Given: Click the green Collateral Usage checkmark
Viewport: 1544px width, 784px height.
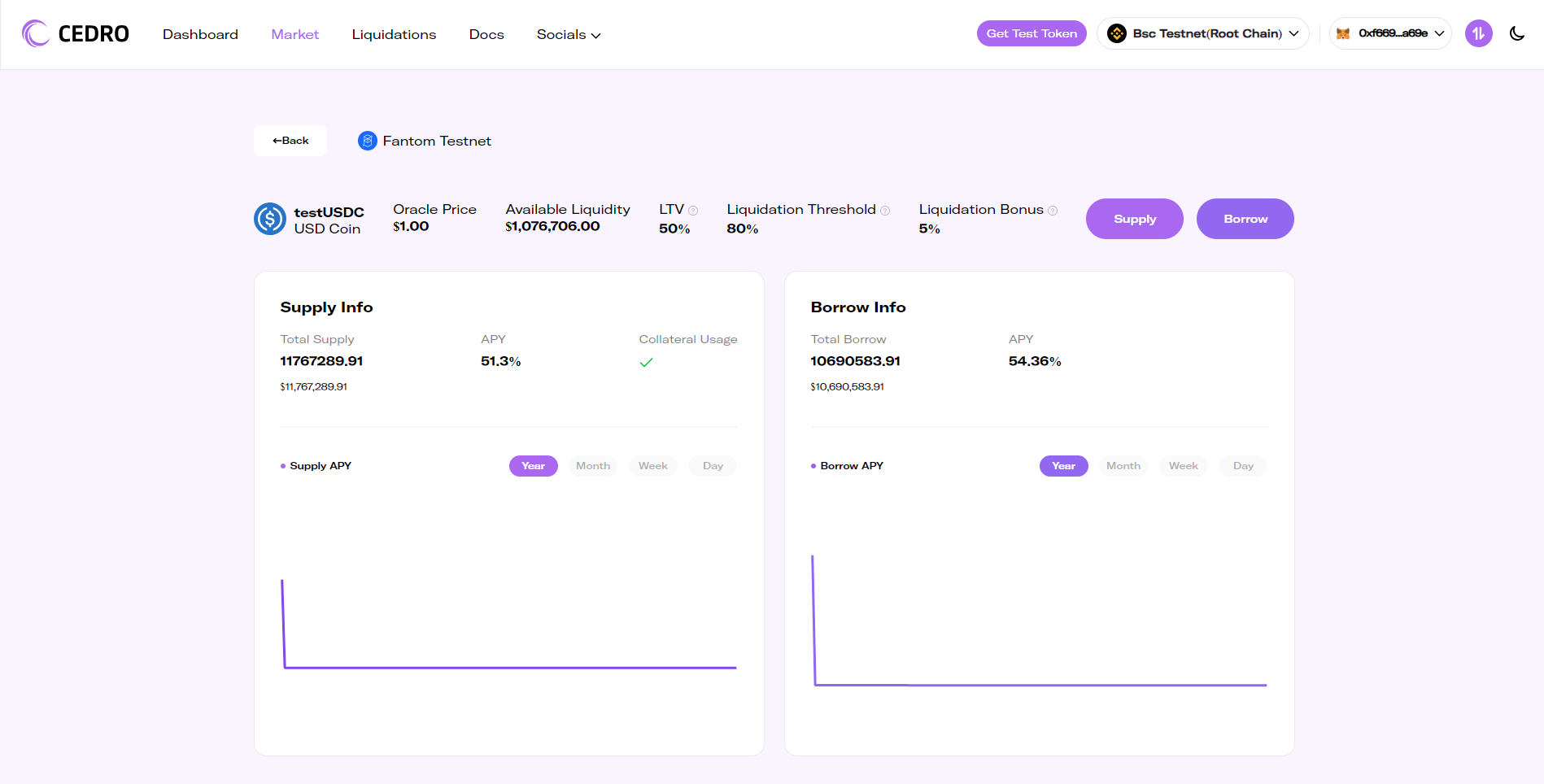Looking at the screenshot, I should [x=646, y=363].
